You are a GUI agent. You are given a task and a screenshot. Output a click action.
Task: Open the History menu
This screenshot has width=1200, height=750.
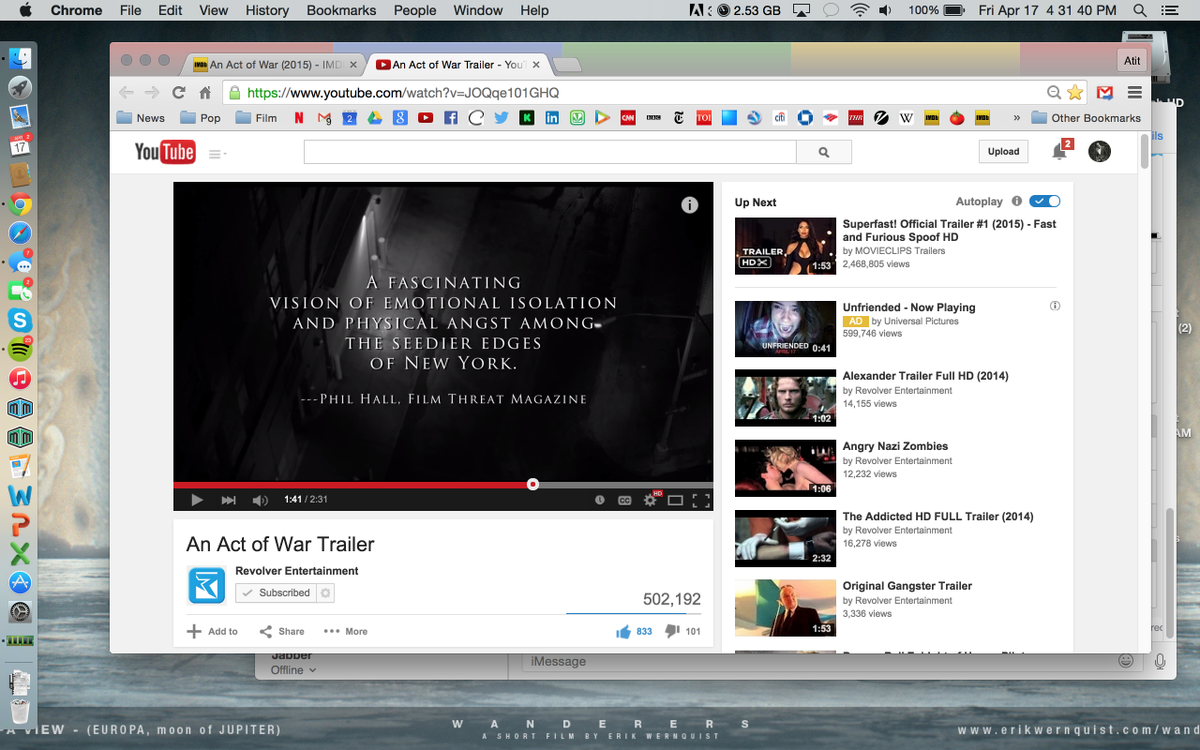(267, 10)
